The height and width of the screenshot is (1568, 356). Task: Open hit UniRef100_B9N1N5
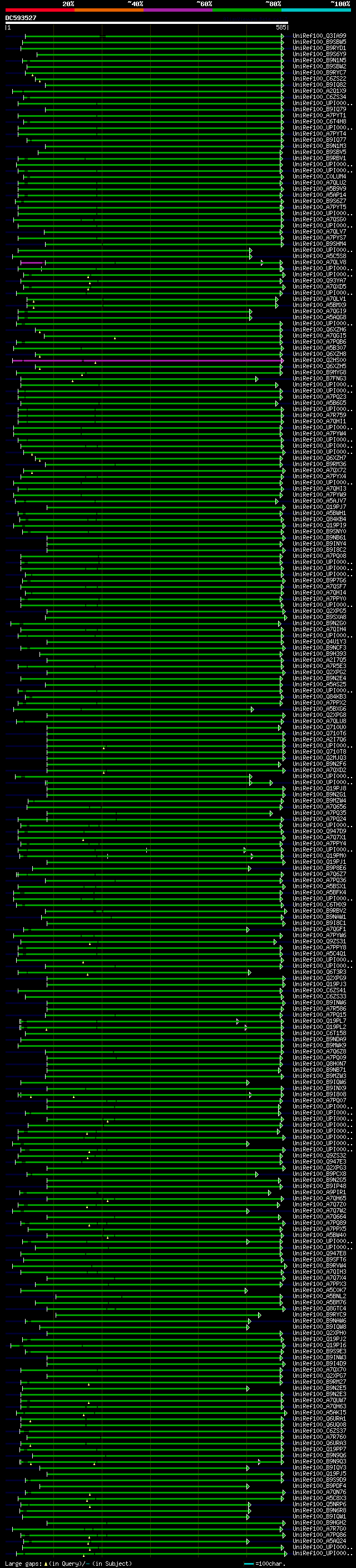coord(319,60)
